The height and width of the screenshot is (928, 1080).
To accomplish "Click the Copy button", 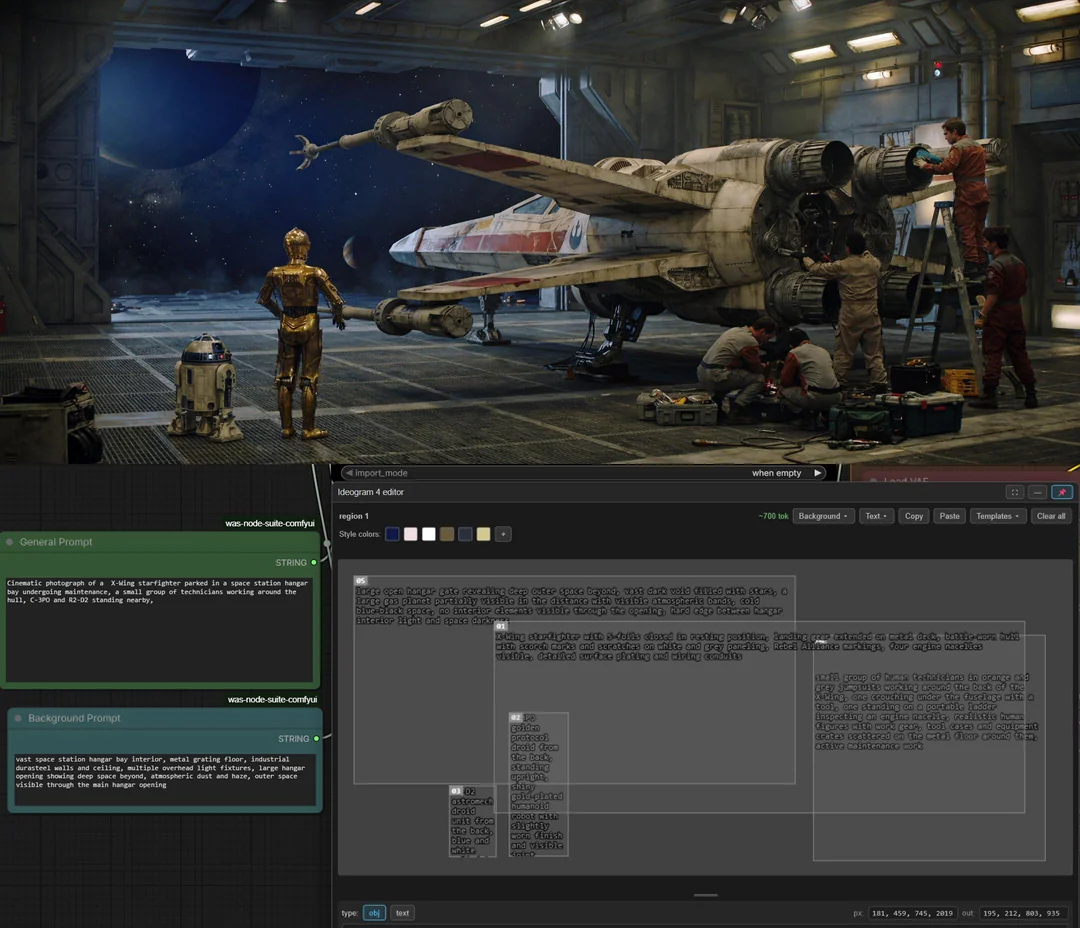I will click(x=914, y=516).
